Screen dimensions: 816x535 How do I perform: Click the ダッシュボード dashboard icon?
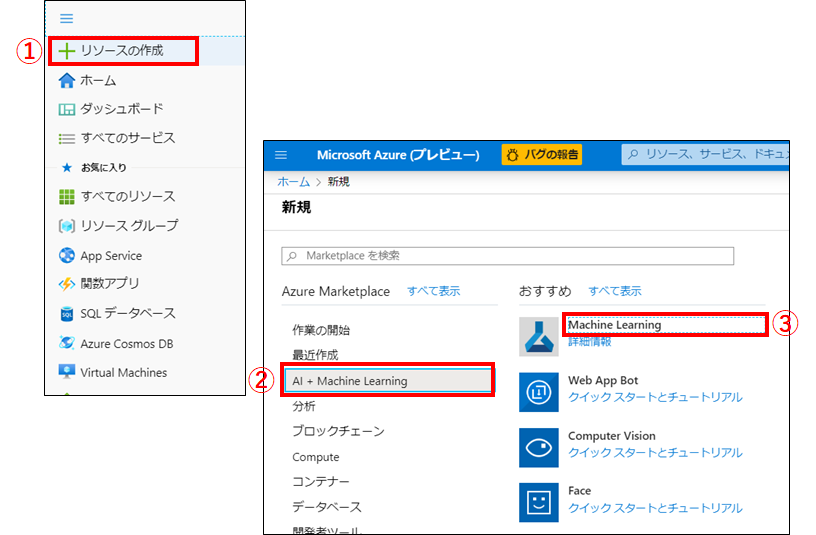click(x=67, y=109)
